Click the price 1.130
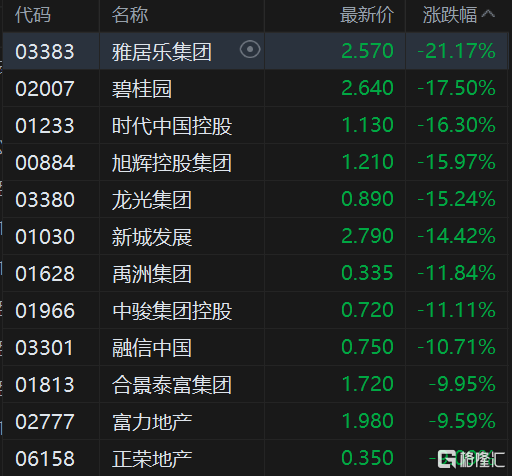Viewport: 512px width, 476px height. pos(367,125)
